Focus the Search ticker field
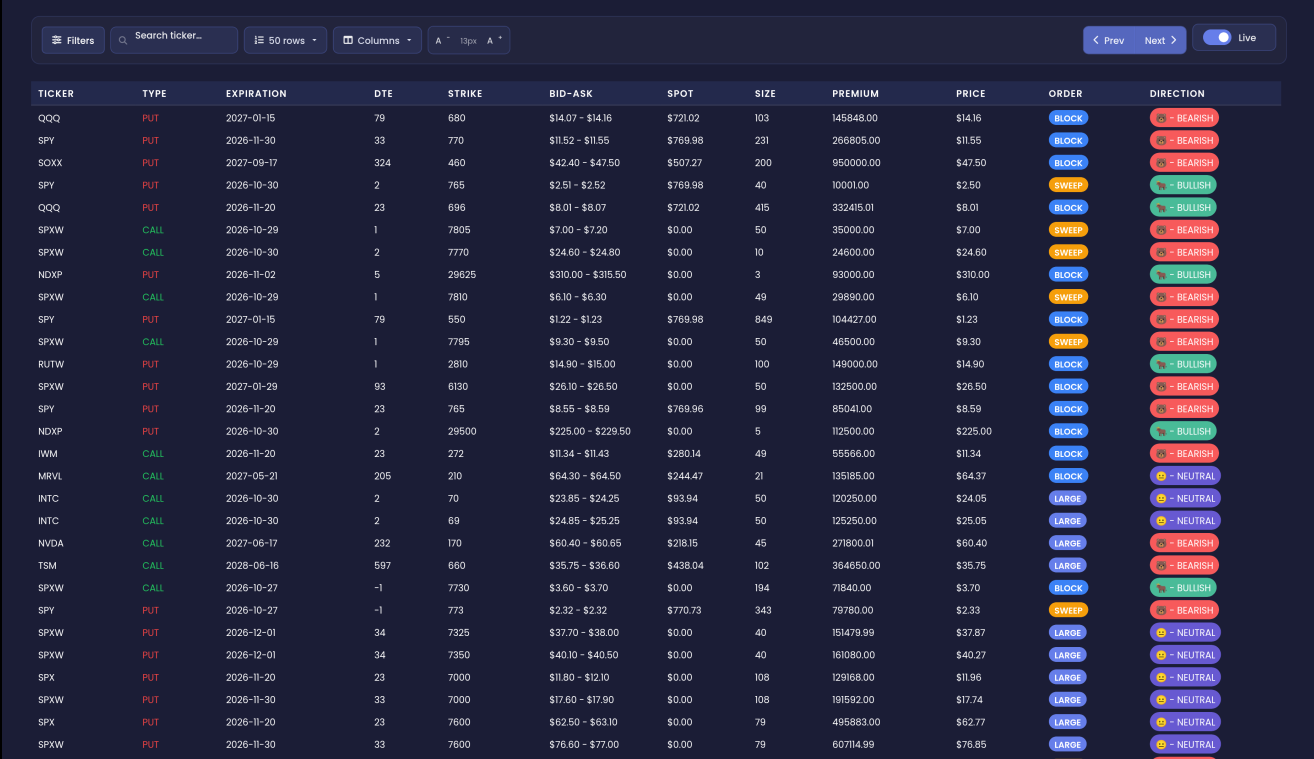This screenshot has height=759, width=1314. click(x=174, y=40)
